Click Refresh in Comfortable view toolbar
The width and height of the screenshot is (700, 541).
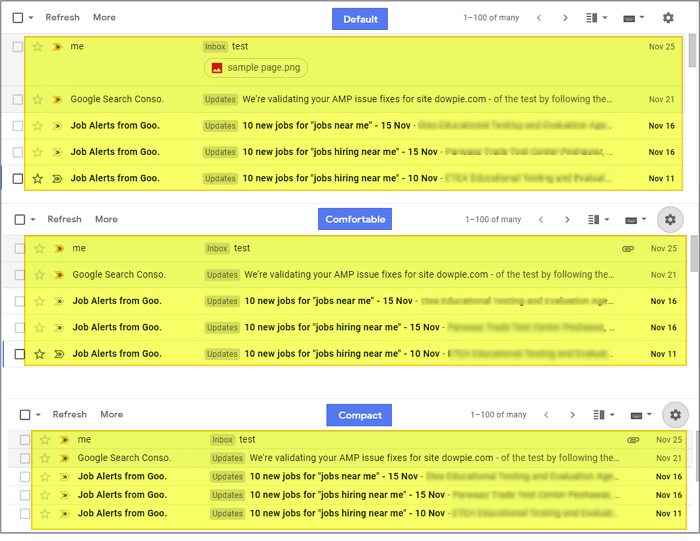(64, 219)
